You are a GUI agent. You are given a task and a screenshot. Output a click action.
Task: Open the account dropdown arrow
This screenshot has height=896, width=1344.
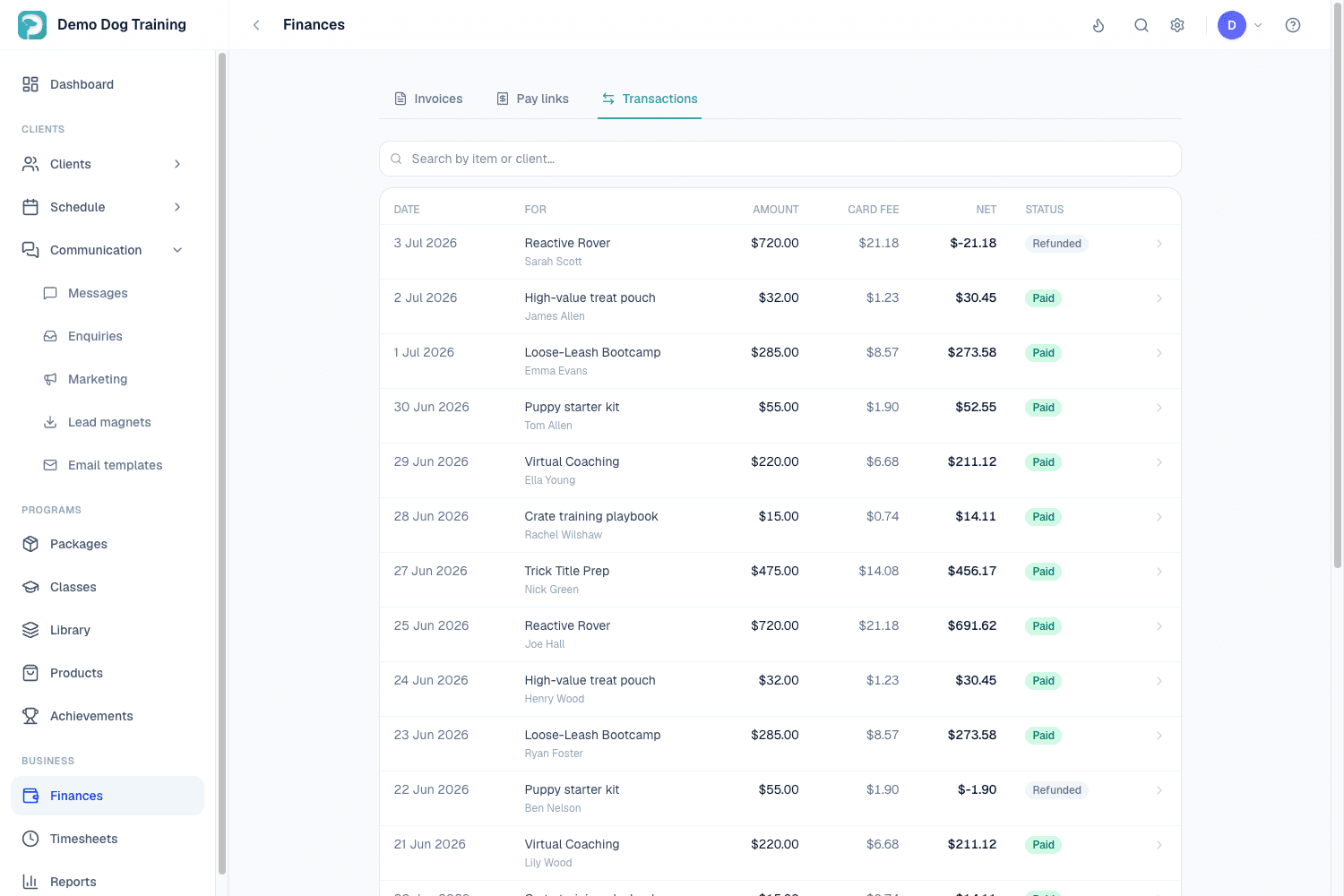[1258, 25]
